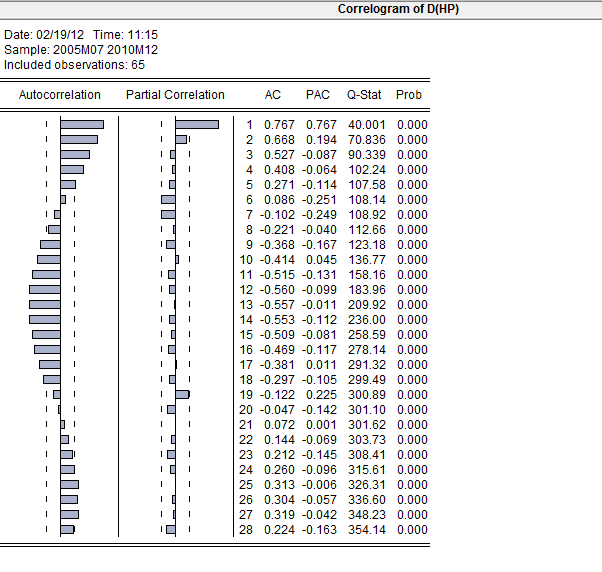Select the PAC value -0.087
Screen dimensions: 602x572
(319, 155)
